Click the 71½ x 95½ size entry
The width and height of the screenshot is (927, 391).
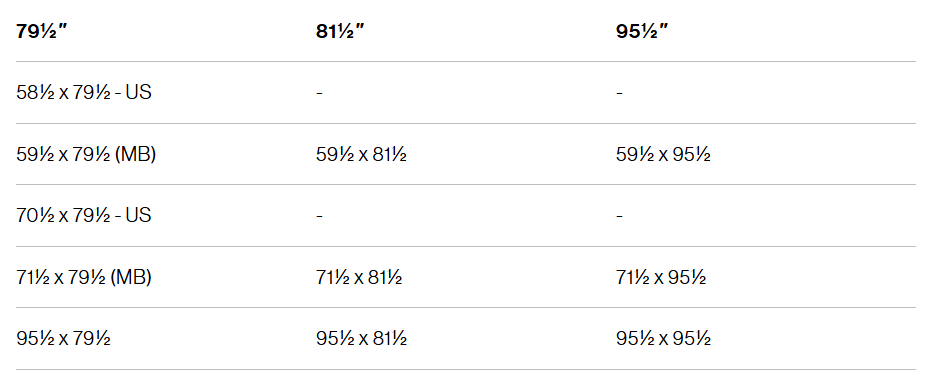(661, 277)
